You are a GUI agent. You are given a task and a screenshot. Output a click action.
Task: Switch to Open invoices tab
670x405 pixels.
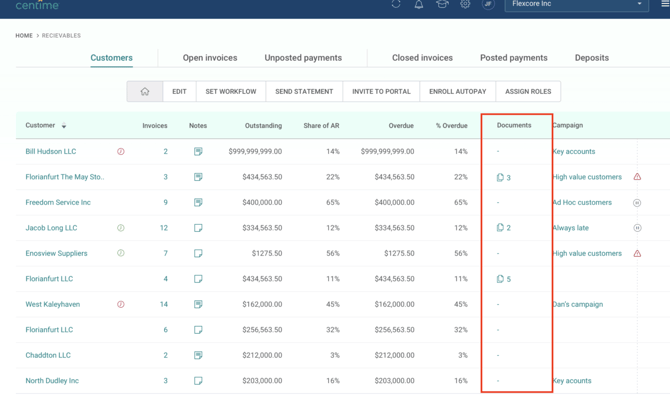pos(210,58)
